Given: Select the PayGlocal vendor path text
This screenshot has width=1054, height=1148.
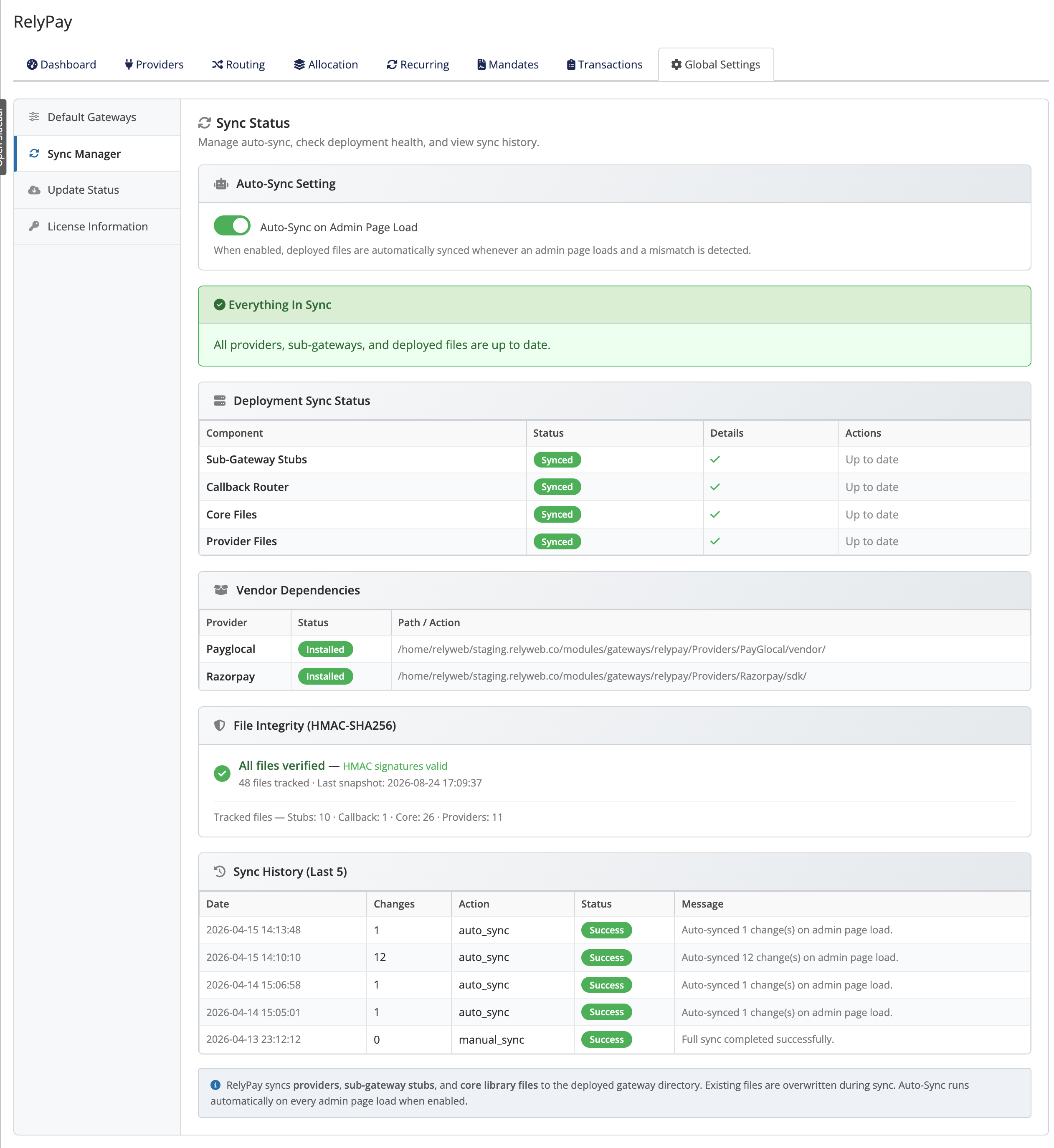Looking at the screenshot, I should [x=611, y=649].
